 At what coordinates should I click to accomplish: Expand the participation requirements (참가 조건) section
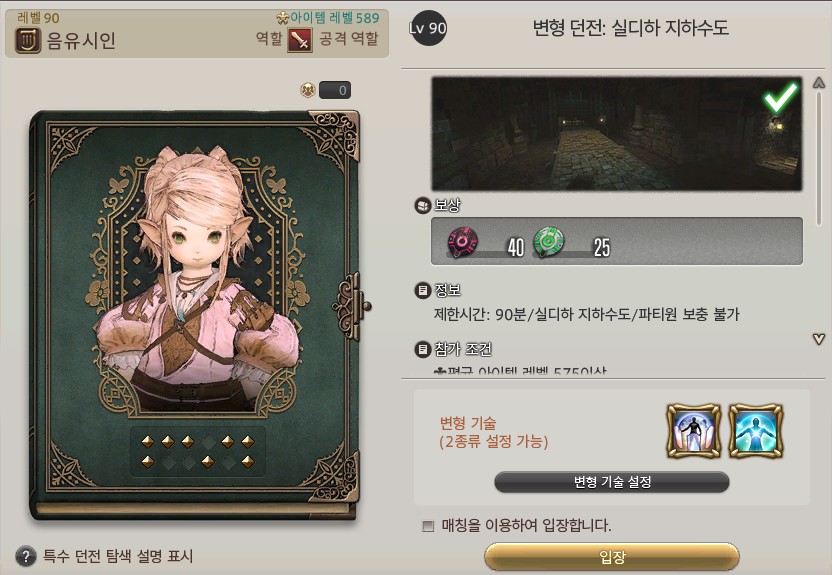click(463, 349)
